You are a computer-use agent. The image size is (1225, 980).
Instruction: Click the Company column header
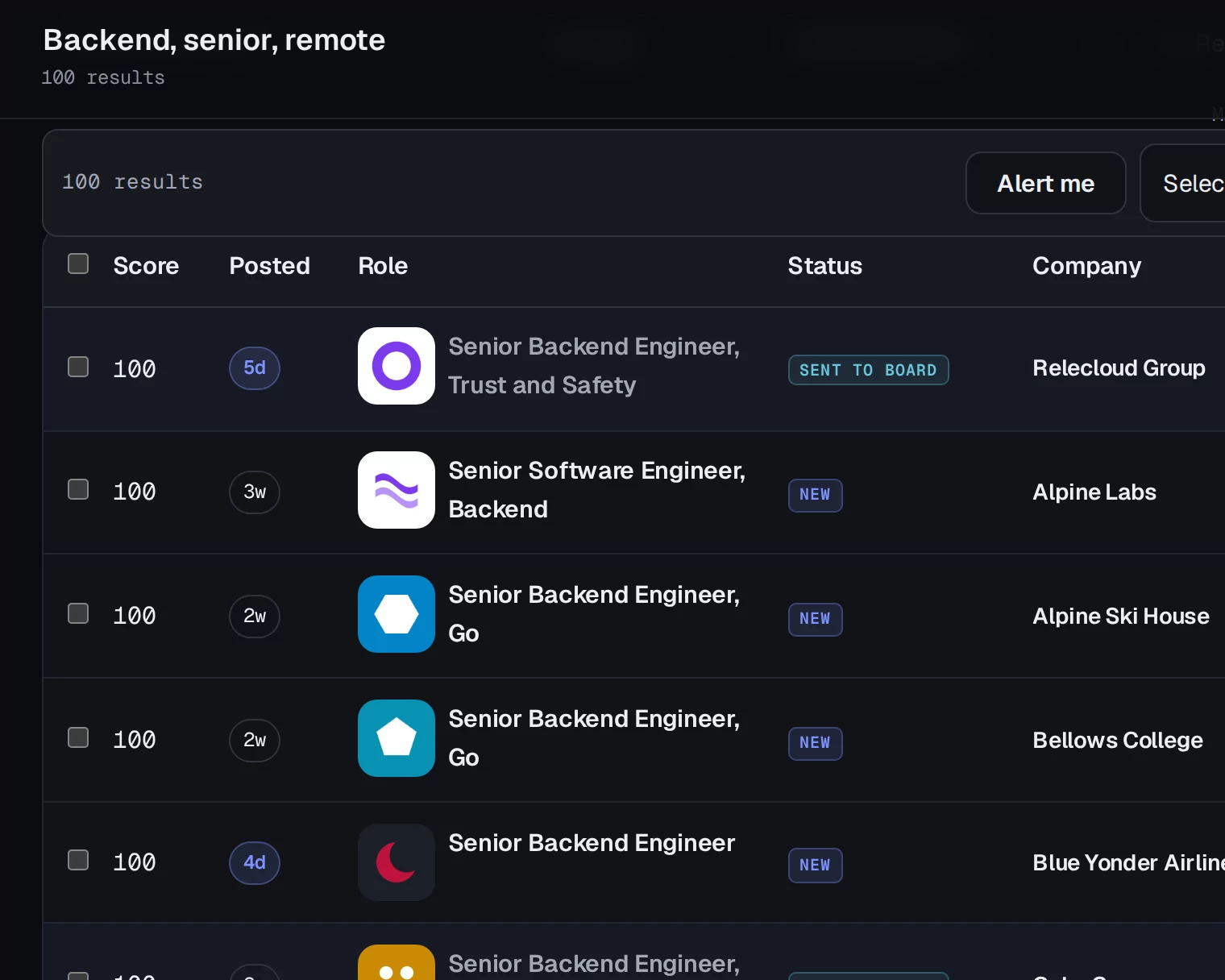click(x=1087, y=266)
